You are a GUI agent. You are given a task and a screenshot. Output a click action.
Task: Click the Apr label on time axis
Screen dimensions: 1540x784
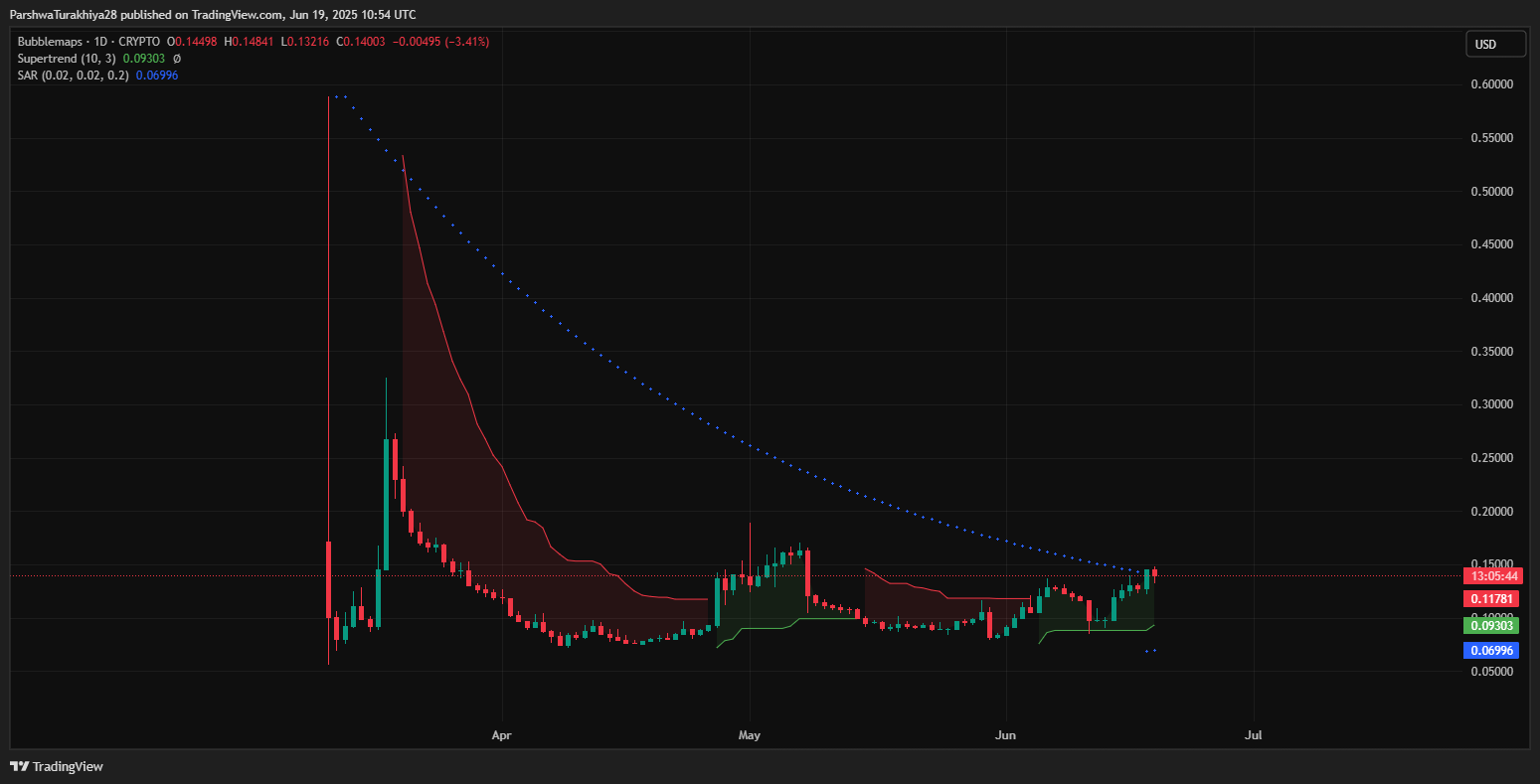tap(501, 735)
